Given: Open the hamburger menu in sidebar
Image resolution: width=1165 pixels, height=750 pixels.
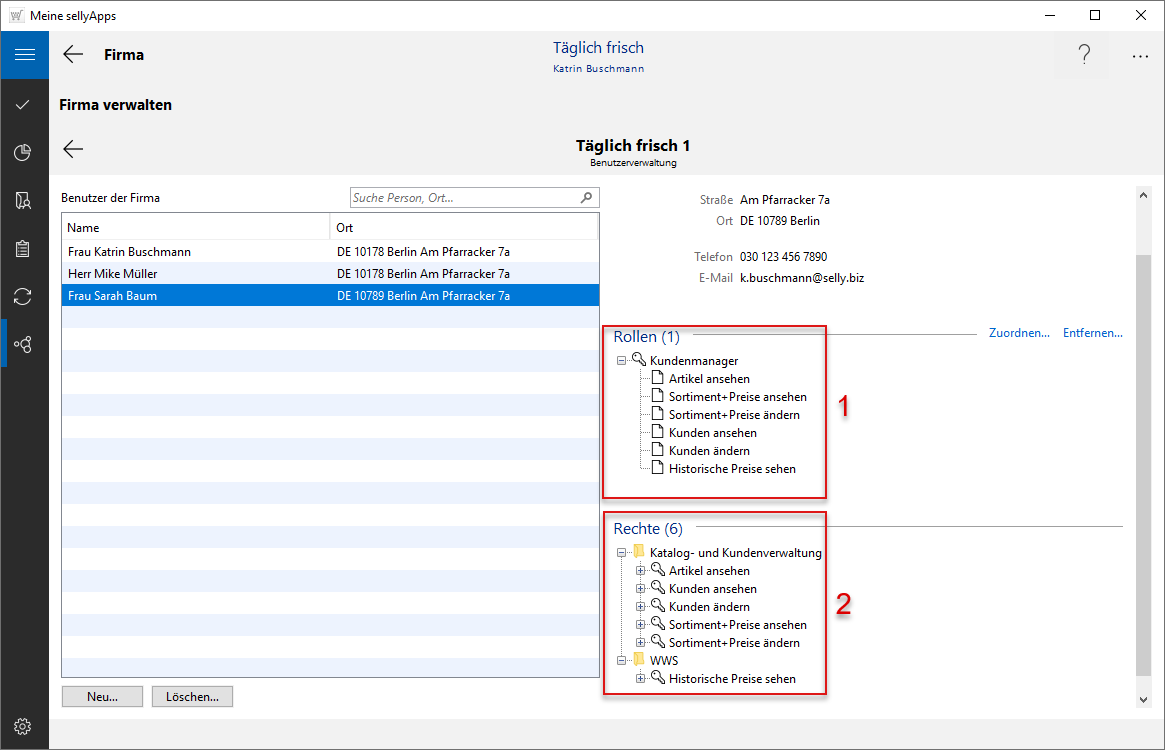Looking at the screenshot, I should (24, 55).
